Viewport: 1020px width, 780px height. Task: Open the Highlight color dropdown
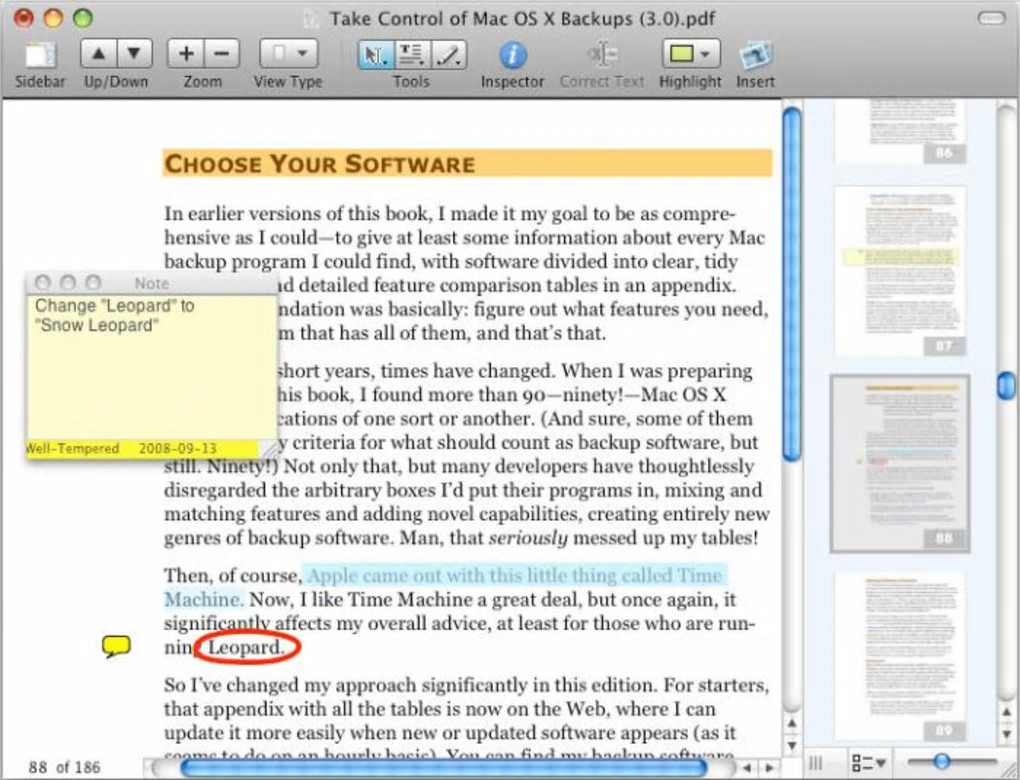click(x=690, y=53)
